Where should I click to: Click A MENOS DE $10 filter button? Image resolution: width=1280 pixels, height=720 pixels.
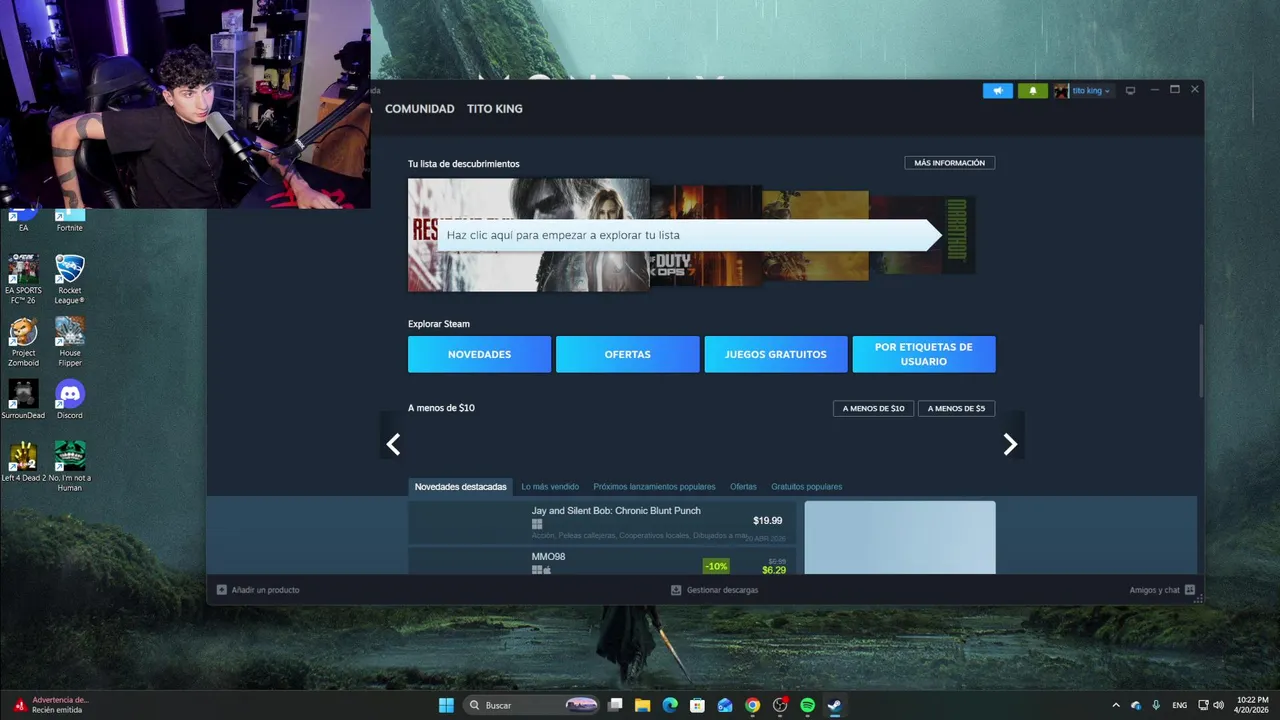click(873, 408)
